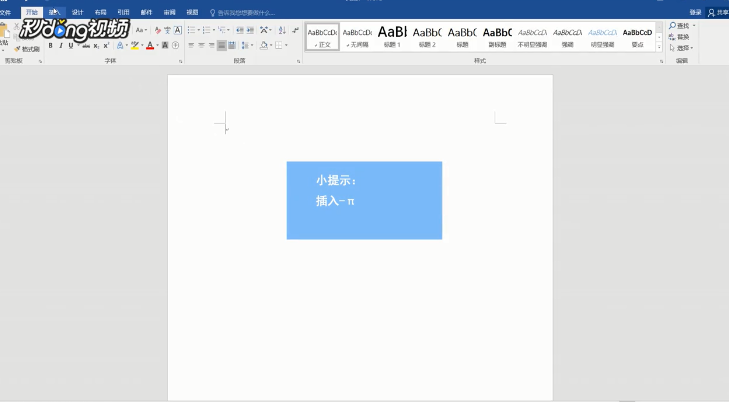Apply the 要点 (Strong) style
This screenshot has height=402, width=729.
pos(637,36)
